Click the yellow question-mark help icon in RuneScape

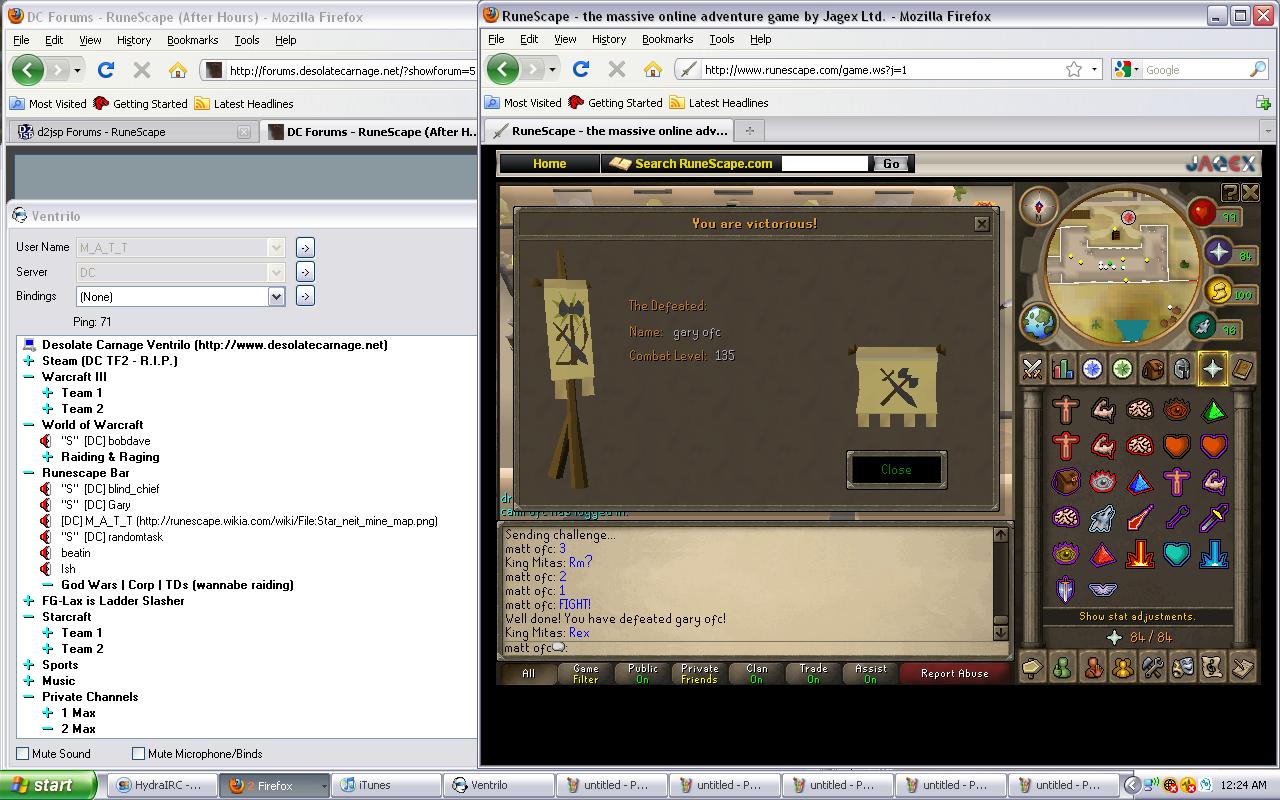click(1230, 193)
